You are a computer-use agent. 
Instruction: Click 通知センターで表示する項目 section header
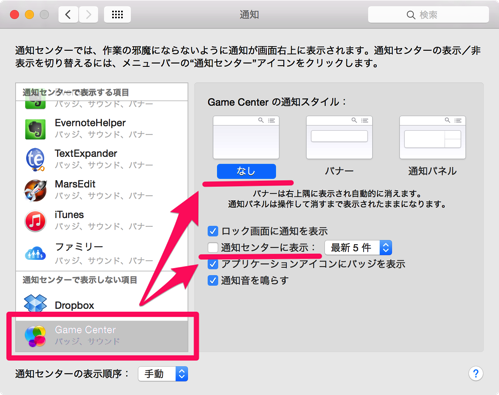point(76,92)
